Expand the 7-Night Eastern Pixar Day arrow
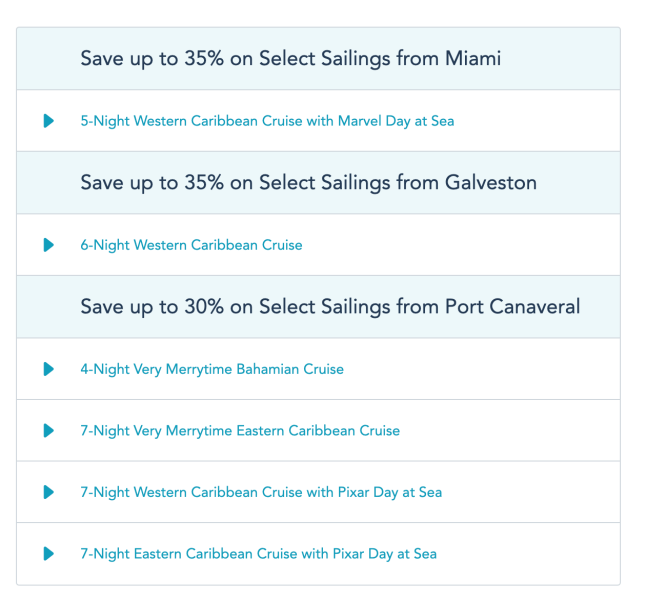This screenshot has width=647, height=600. pos(48,554)
